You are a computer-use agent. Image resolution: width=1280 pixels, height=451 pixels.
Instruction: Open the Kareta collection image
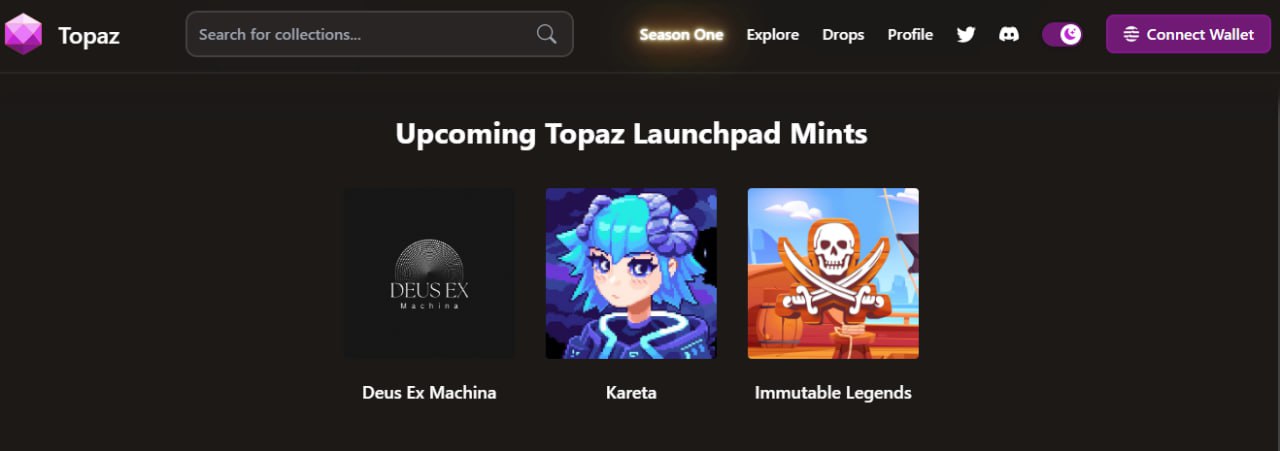[x=631, y=273]
